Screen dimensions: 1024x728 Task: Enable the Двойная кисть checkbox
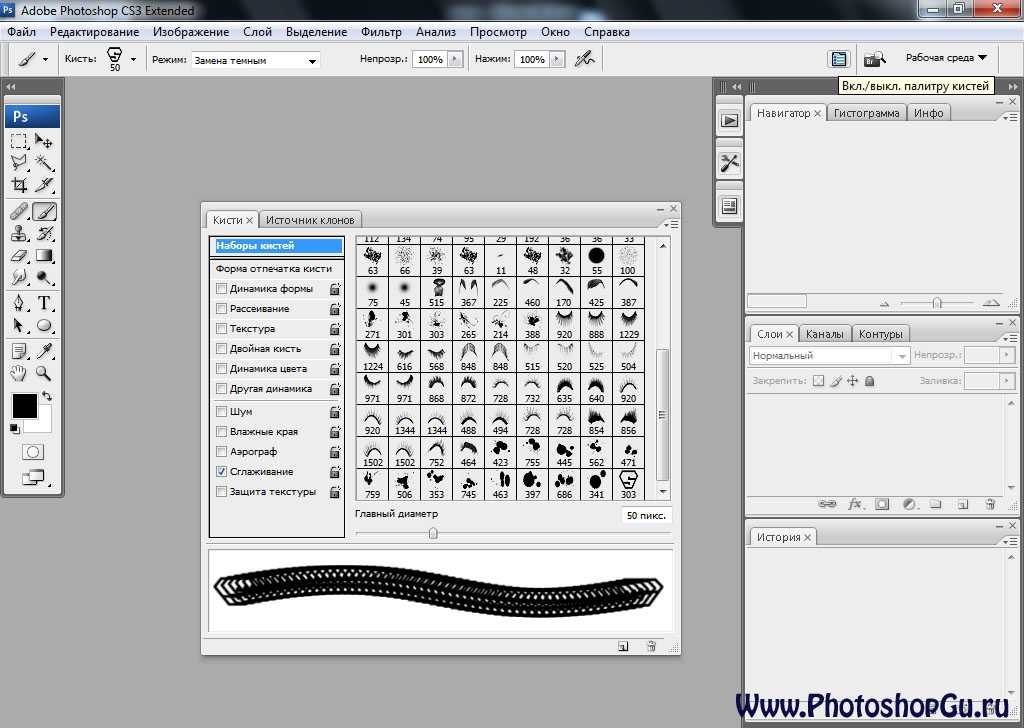[221, 349]
